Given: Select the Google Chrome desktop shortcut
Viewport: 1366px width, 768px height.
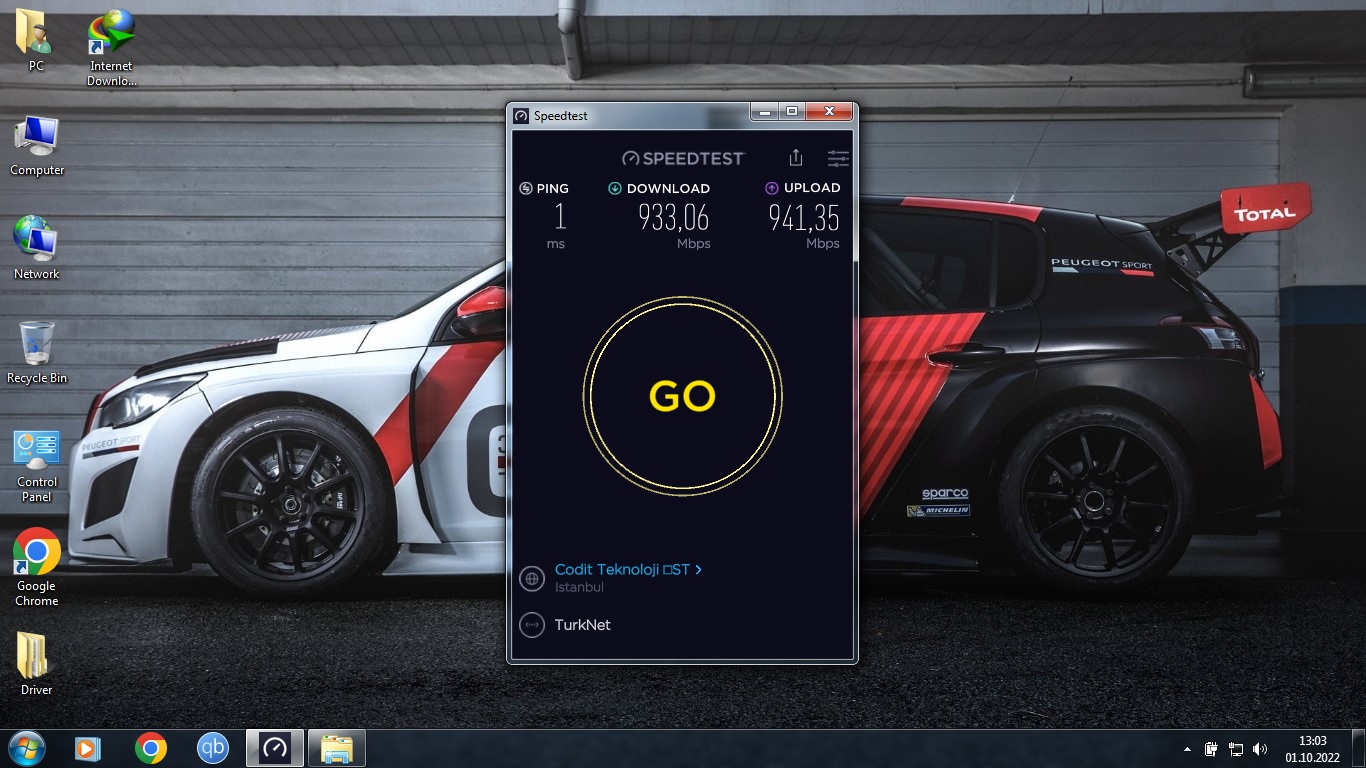Looking at the screenshot, I should click(x=37, y=567).
